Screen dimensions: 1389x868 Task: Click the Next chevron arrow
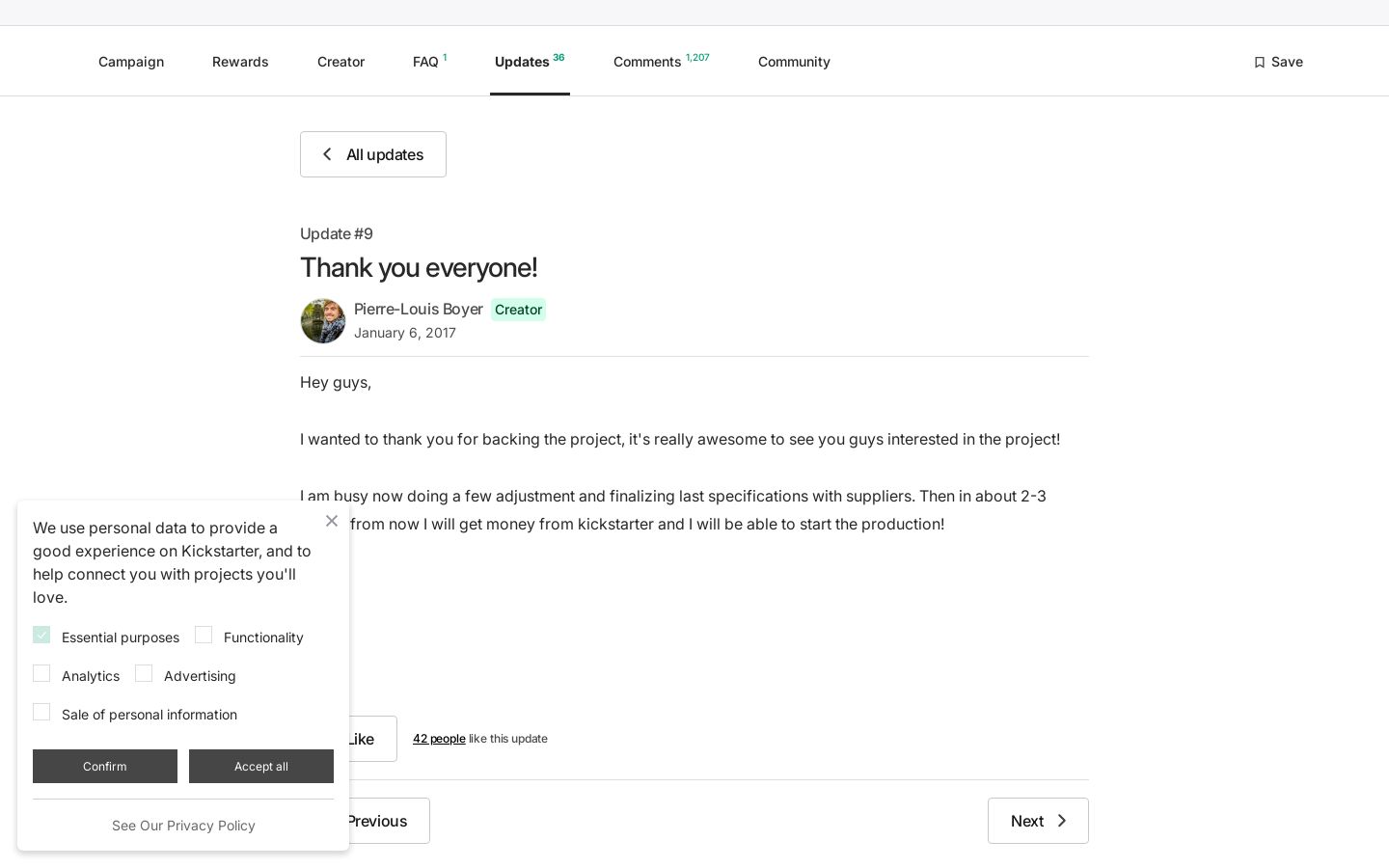[x=1062, y=821]
